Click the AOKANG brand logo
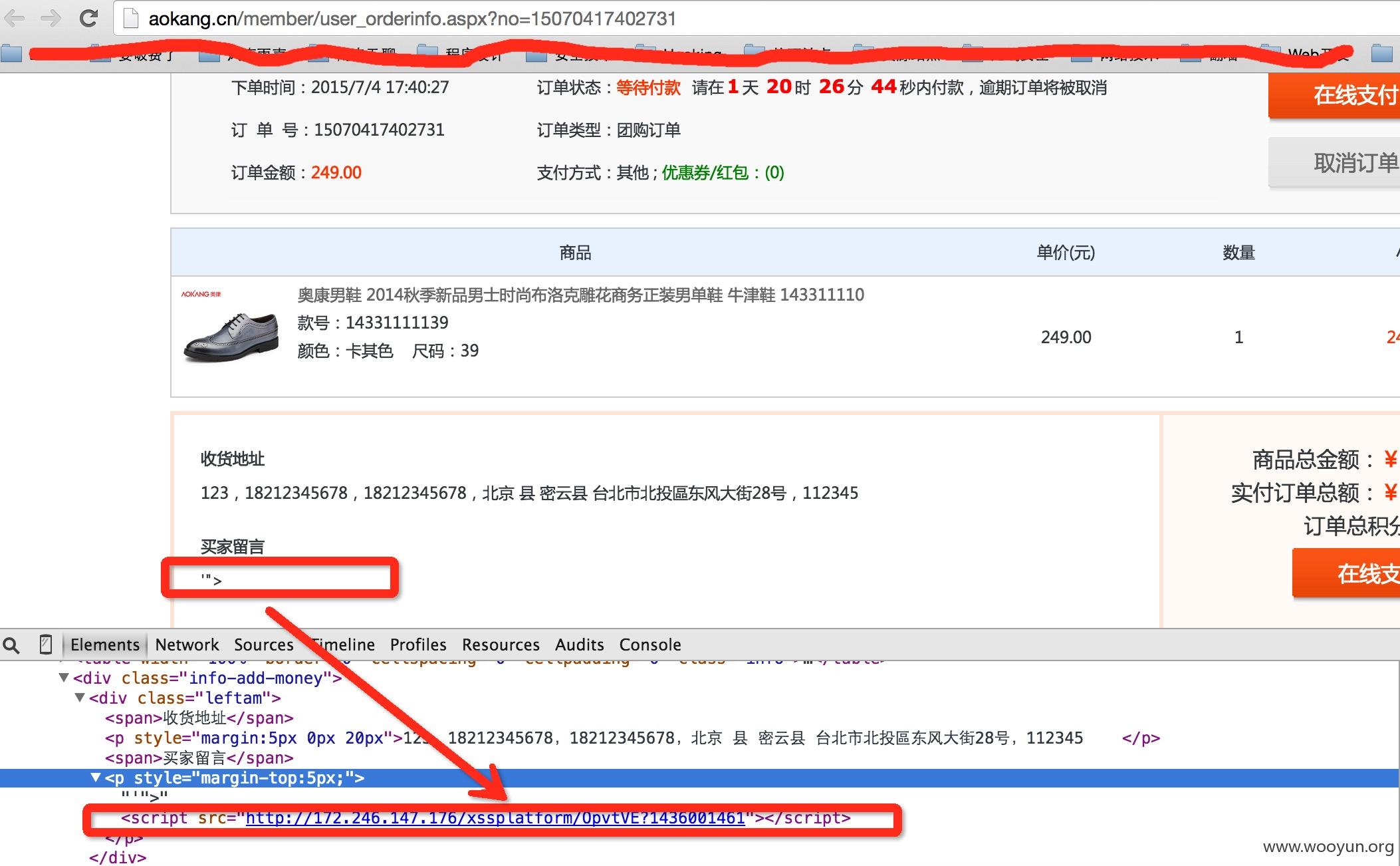 pyautogui.click(x=201, y=293)
